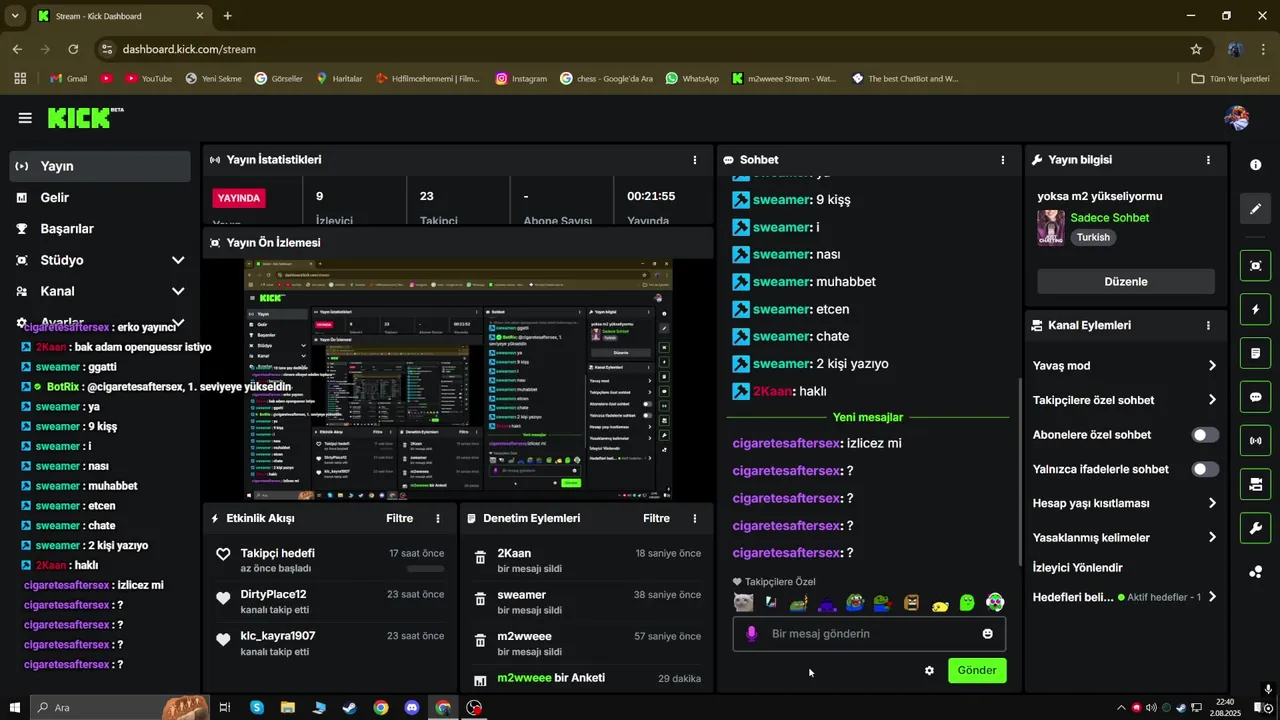The height and width of the screenshot is (720, 1280).
Task: Toggle the channel actions camera icon in right sidebar
Action: (x=1255, y=484)
